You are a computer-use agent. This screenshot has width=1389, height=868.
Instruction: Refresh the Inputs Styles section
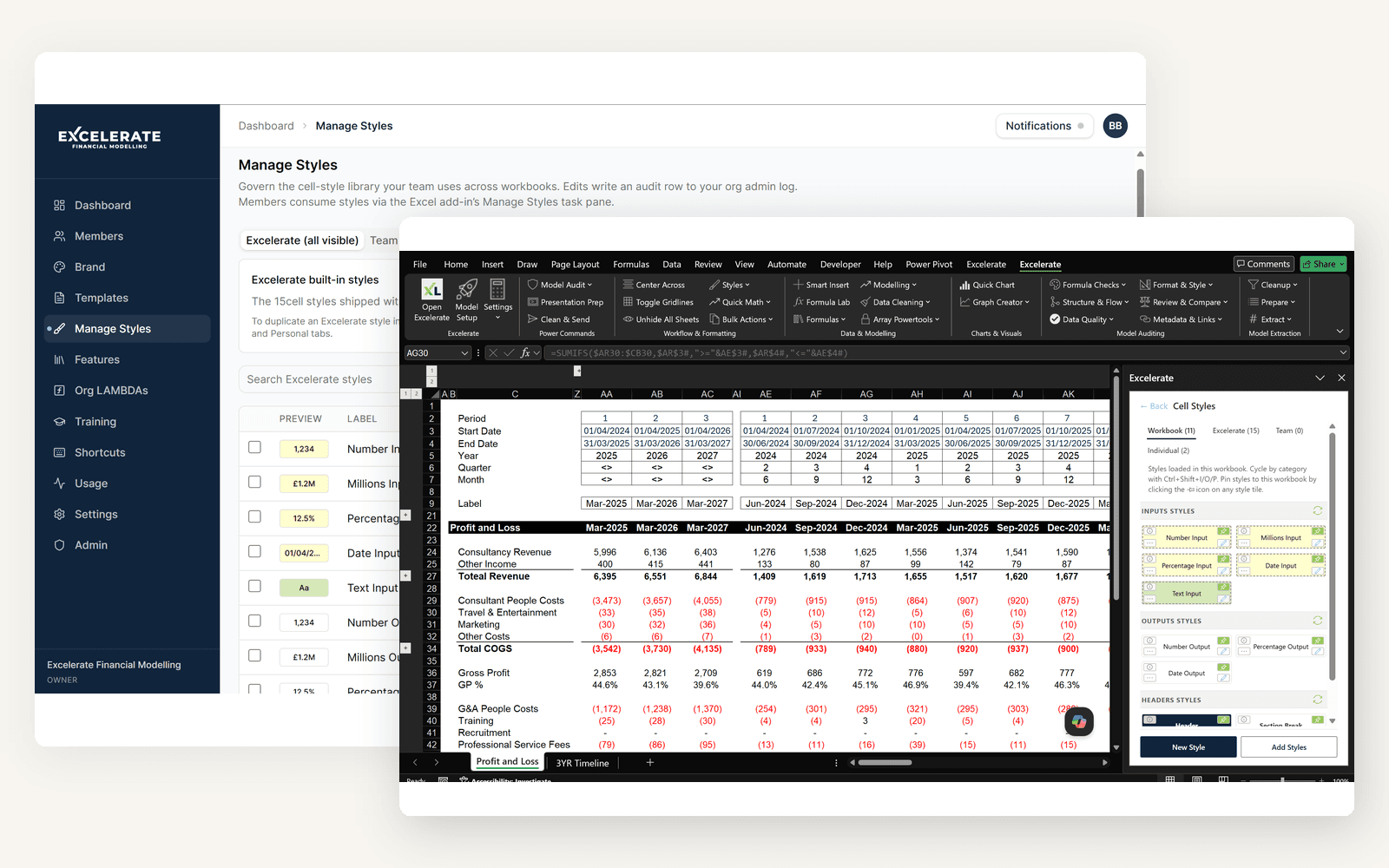tap(1318, 510)
